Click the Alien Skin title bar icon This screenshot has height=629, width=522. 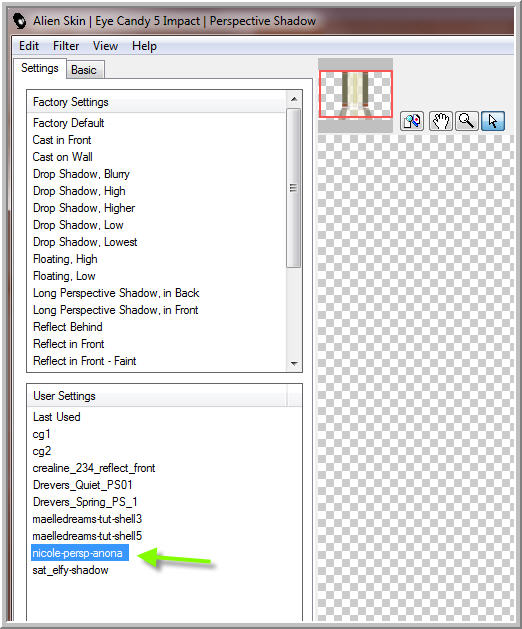[x=19, y=21]
